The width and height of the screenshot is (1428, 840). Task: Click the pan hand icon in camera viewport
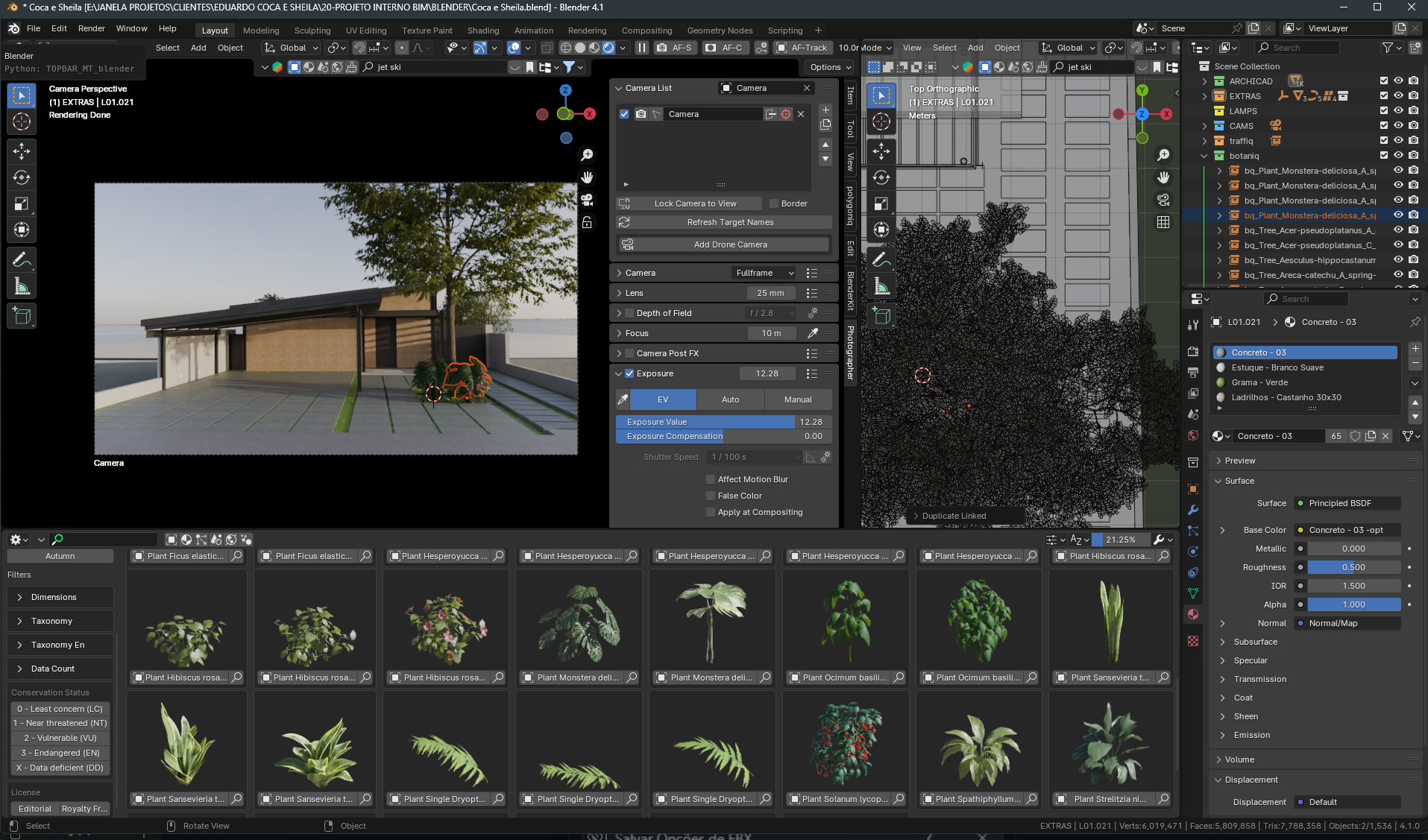588,177
